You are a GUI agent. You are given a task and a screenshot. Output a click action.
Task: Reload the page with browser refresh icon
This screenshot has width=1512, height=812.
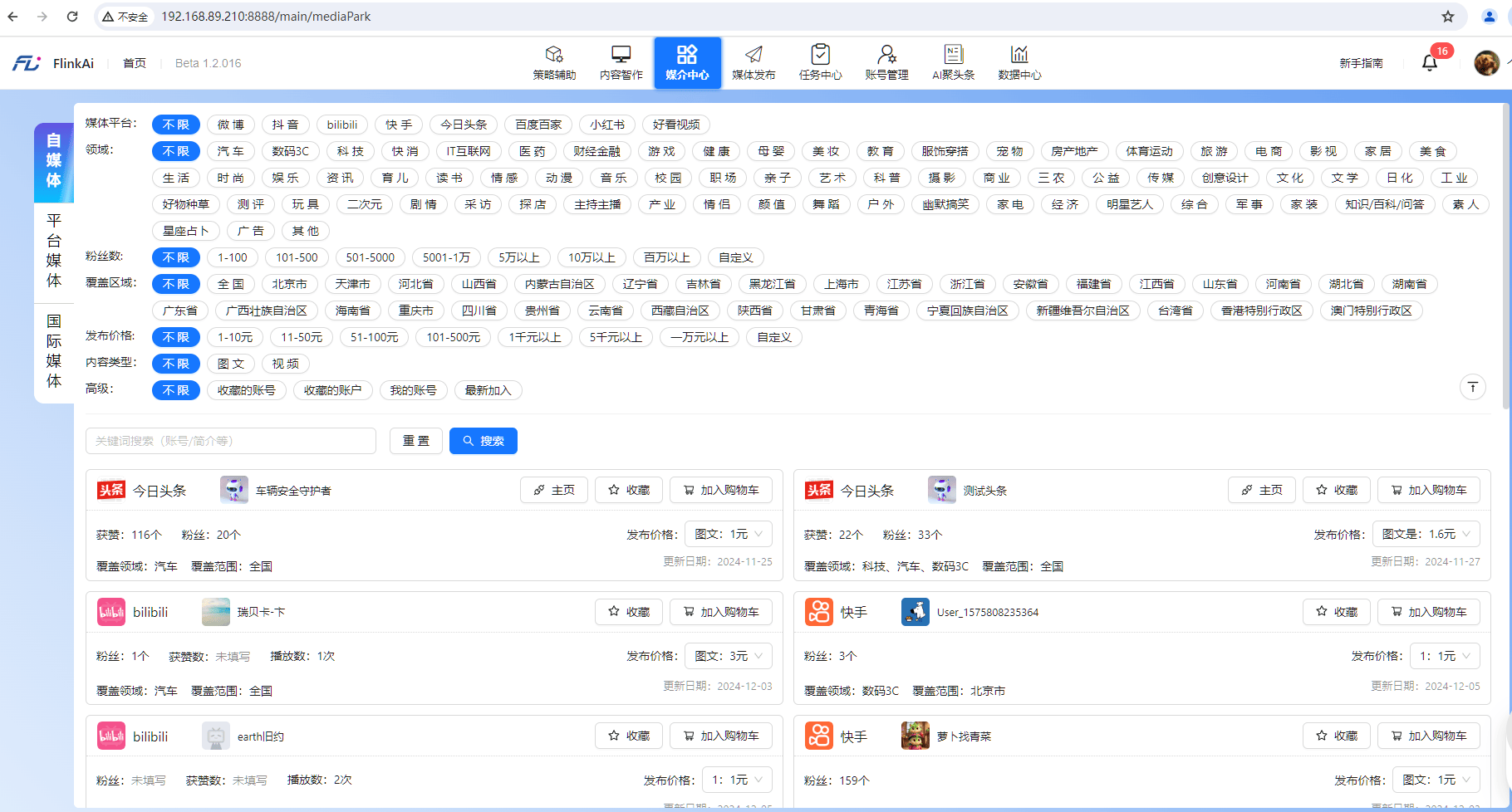(72, 17)
